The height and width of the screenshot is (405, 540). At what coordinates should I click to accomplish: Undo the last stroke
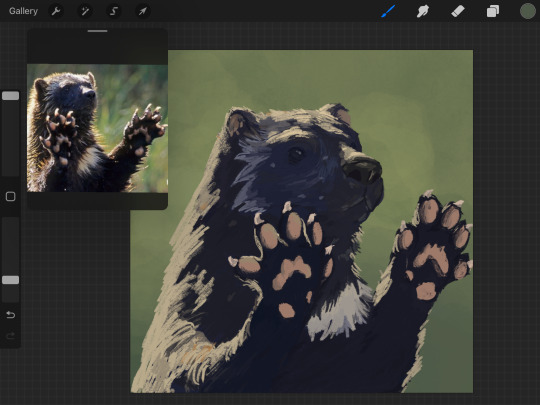pos(11,315)
